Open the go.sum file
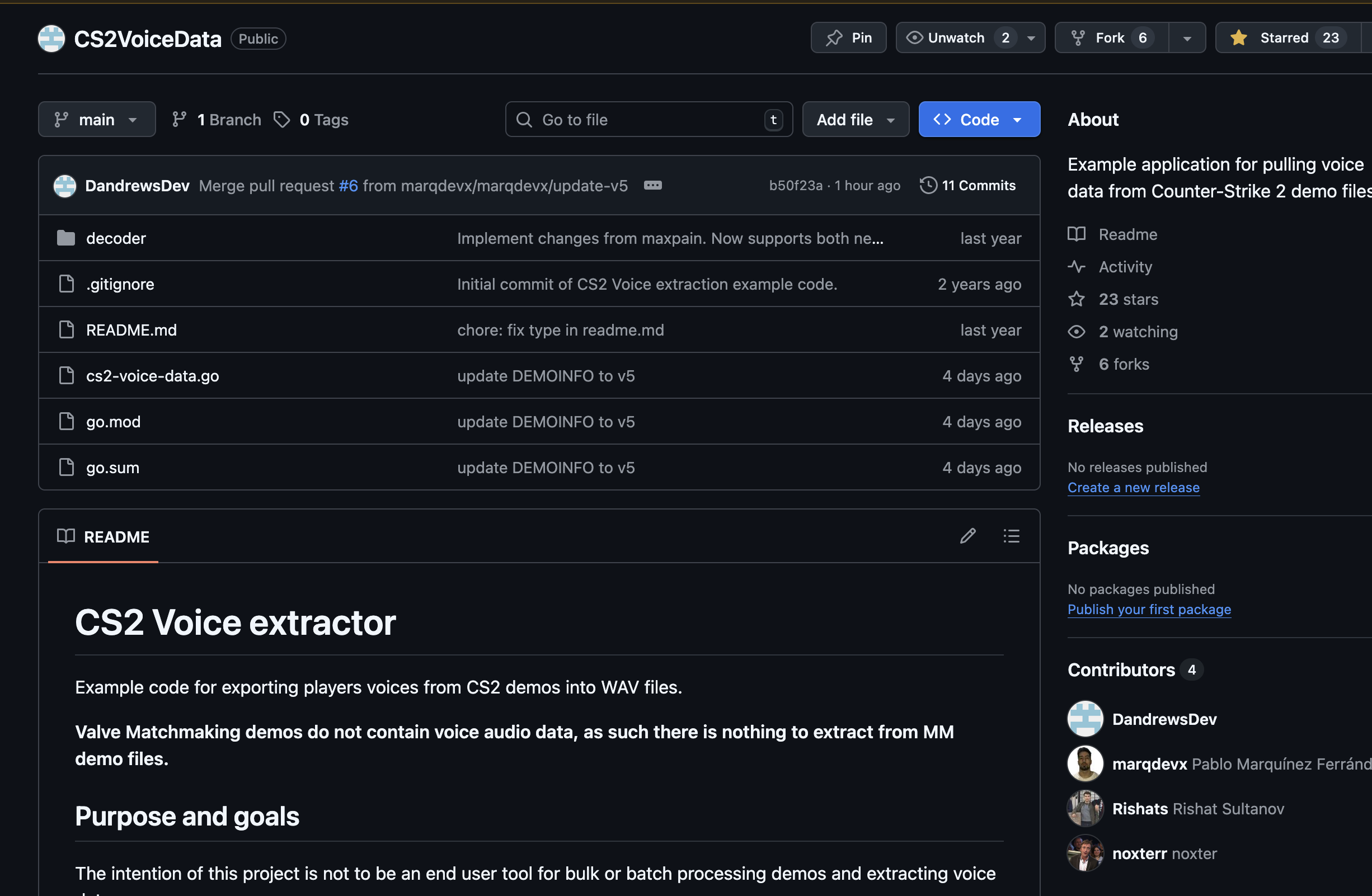Image resolution: width=1372 pixels, height=896 pixels. pyautogui.click(x=113, y=468)
